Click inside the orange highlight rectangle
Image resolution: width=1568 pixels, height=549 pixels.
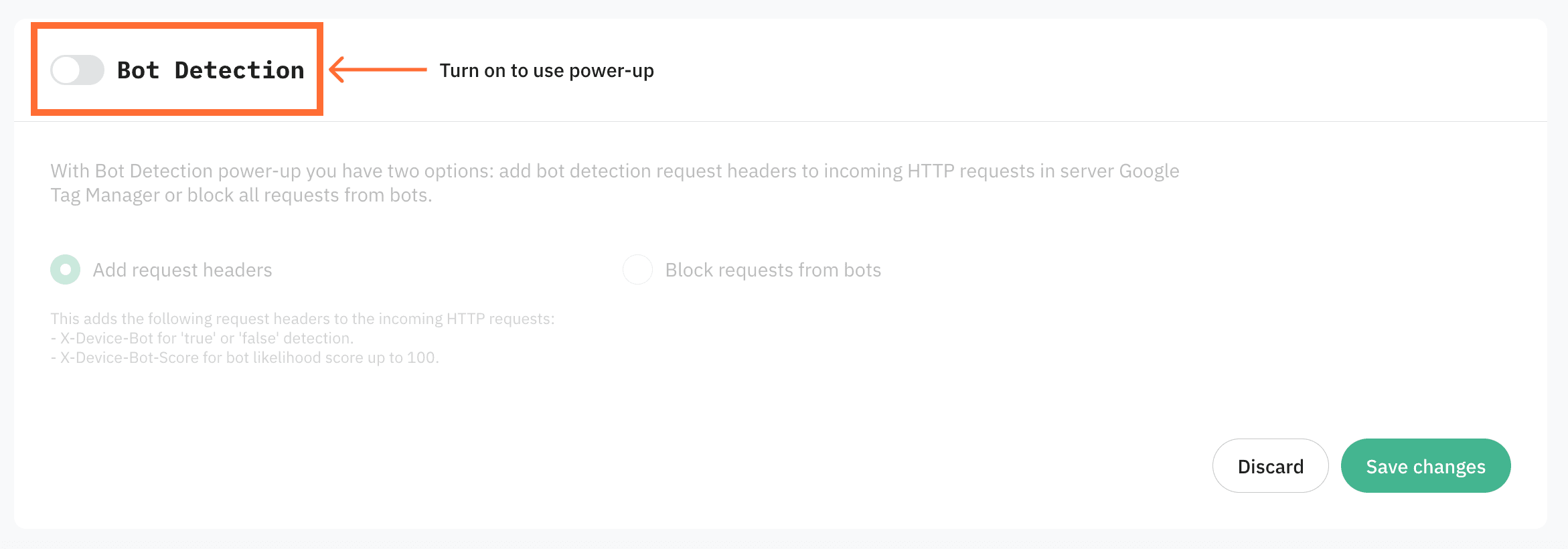point(177,70)
